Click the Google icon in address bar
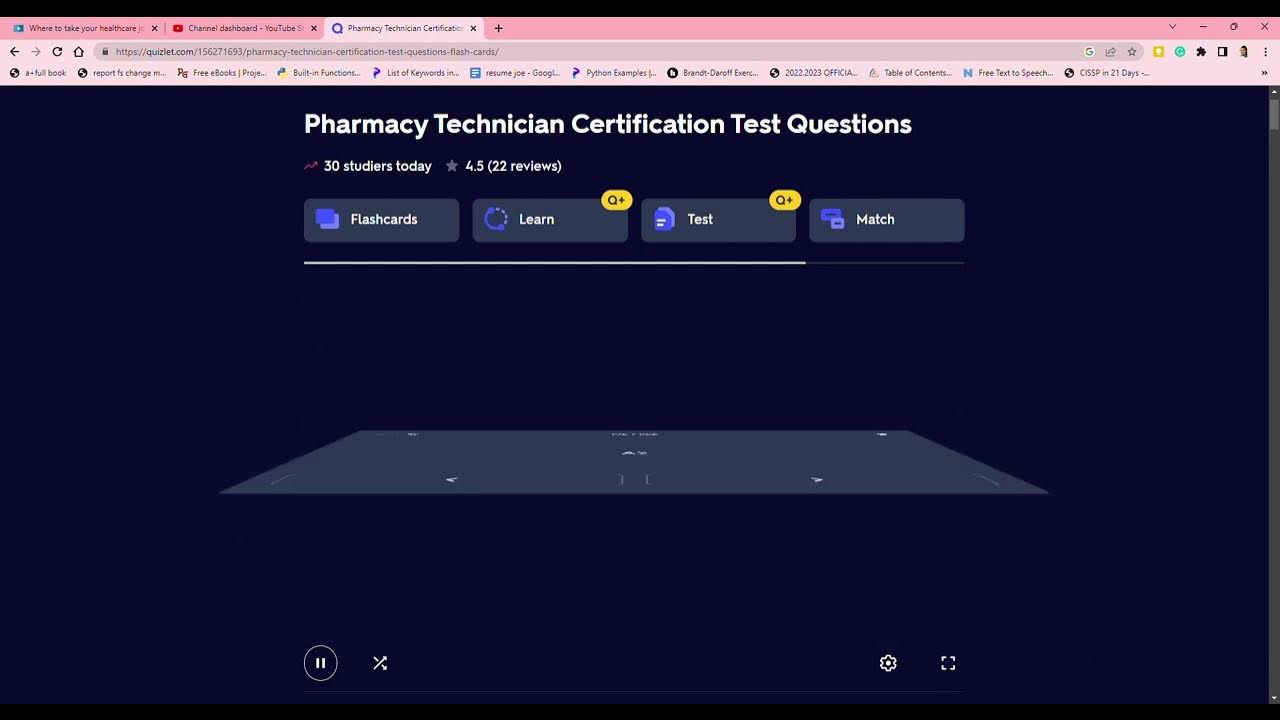 click(x=1089, y=51)
